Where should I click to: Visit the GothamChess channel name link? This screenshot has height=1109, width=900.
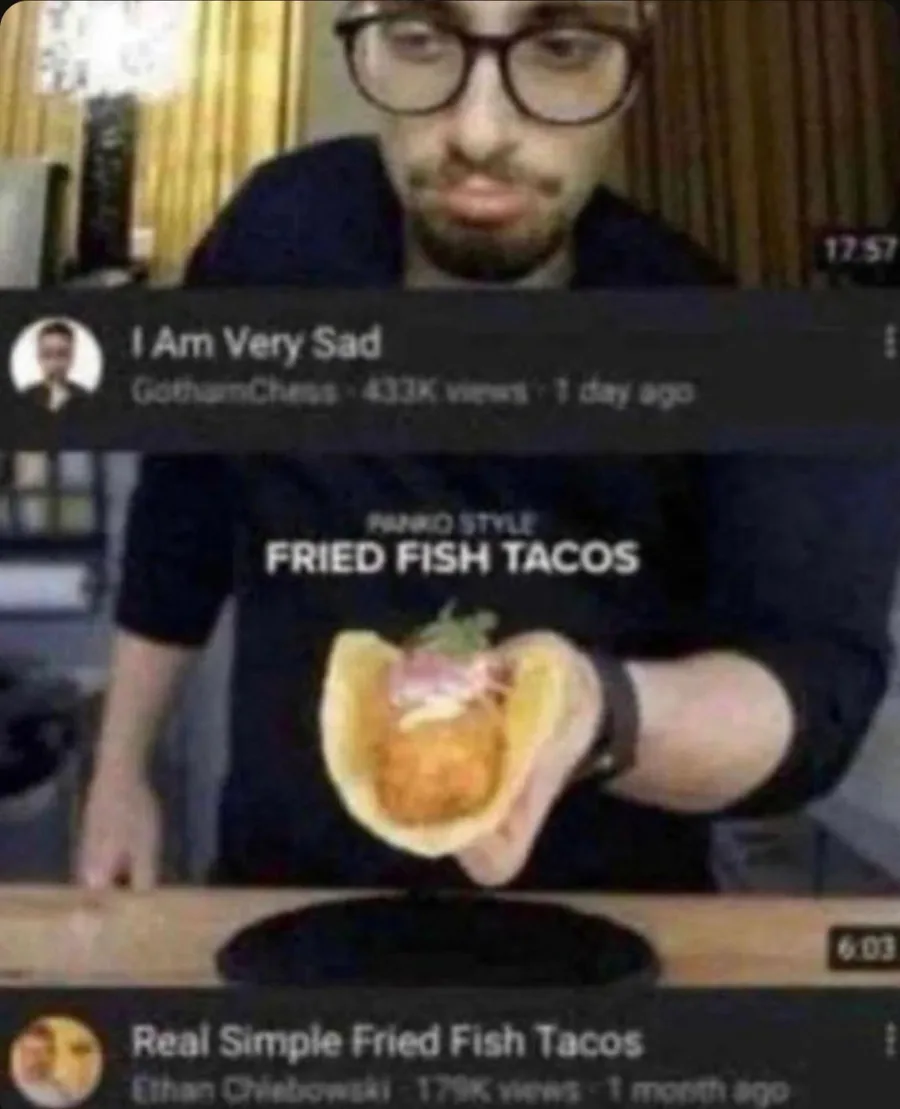tap(234, 392)
